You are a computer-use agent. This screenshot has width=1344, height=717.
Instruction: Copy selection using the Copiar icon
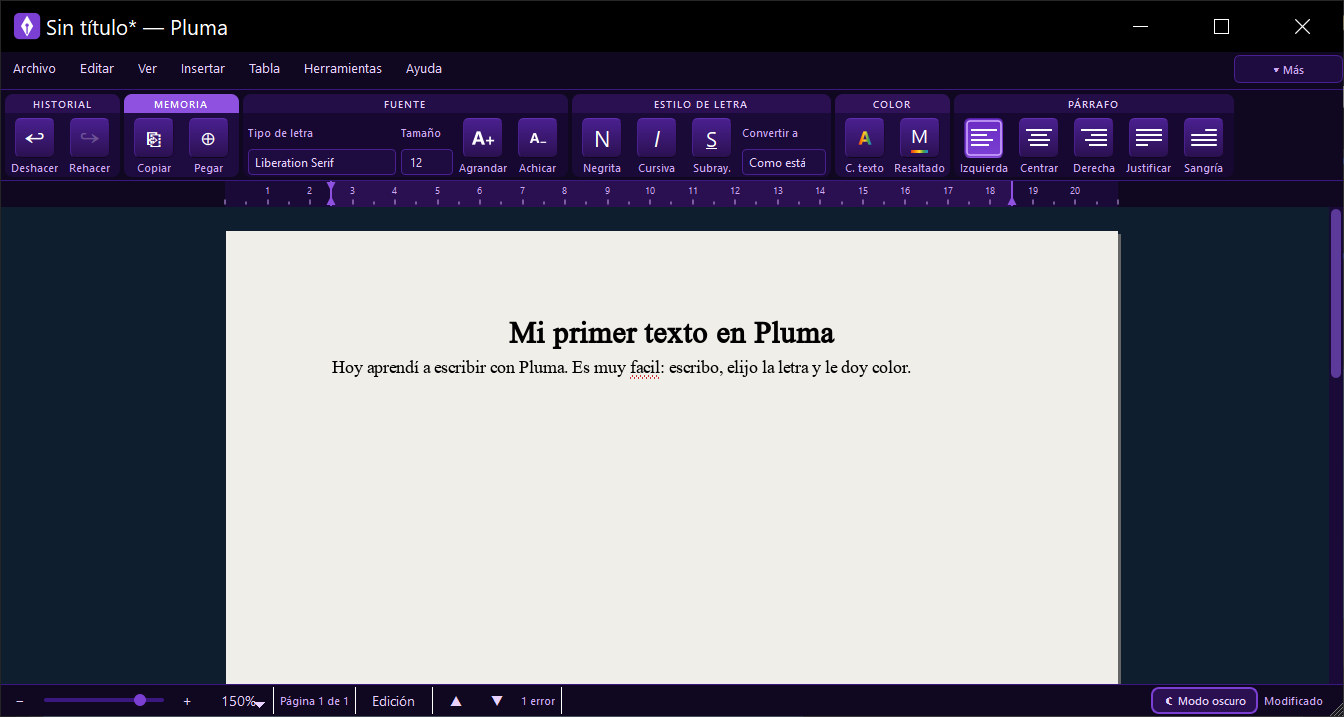[153, 138]
